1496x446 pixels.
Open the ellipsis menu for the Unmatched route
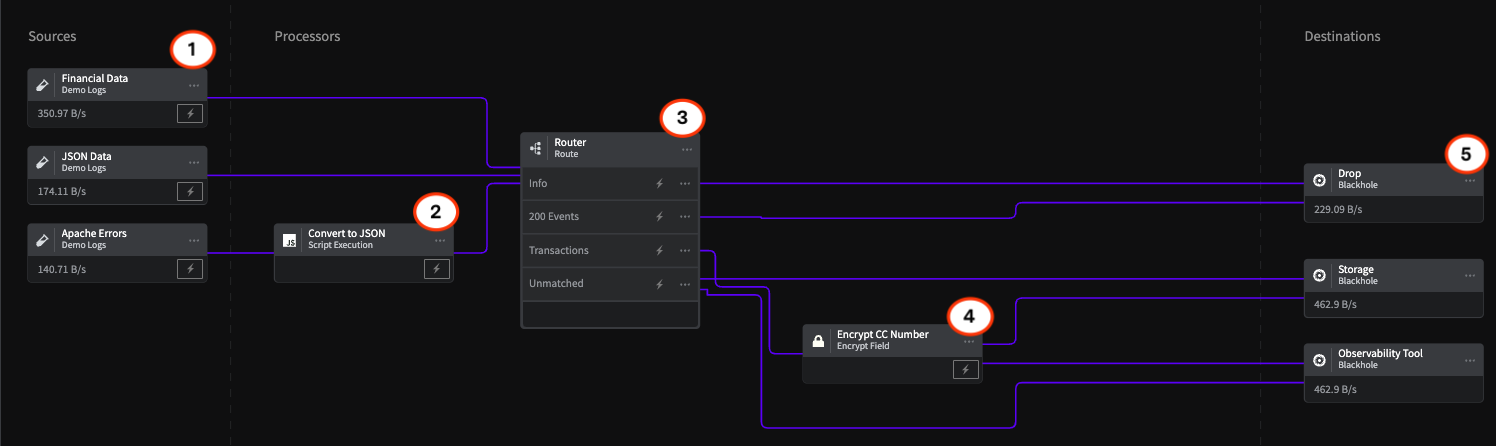pyautogui.click(x=685, y=284)
